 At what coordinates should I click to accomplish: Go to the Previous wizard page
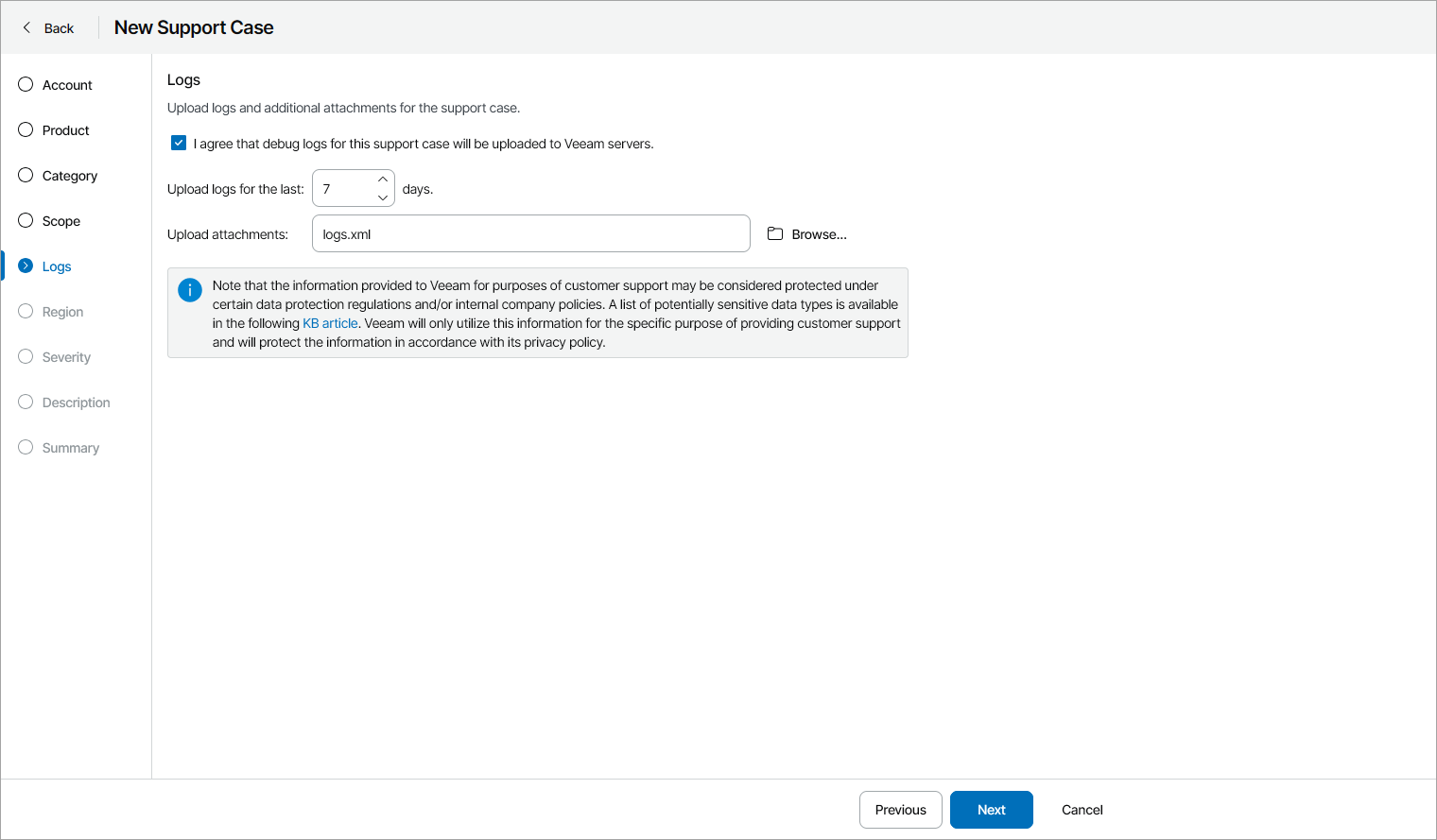coord(900,810)
